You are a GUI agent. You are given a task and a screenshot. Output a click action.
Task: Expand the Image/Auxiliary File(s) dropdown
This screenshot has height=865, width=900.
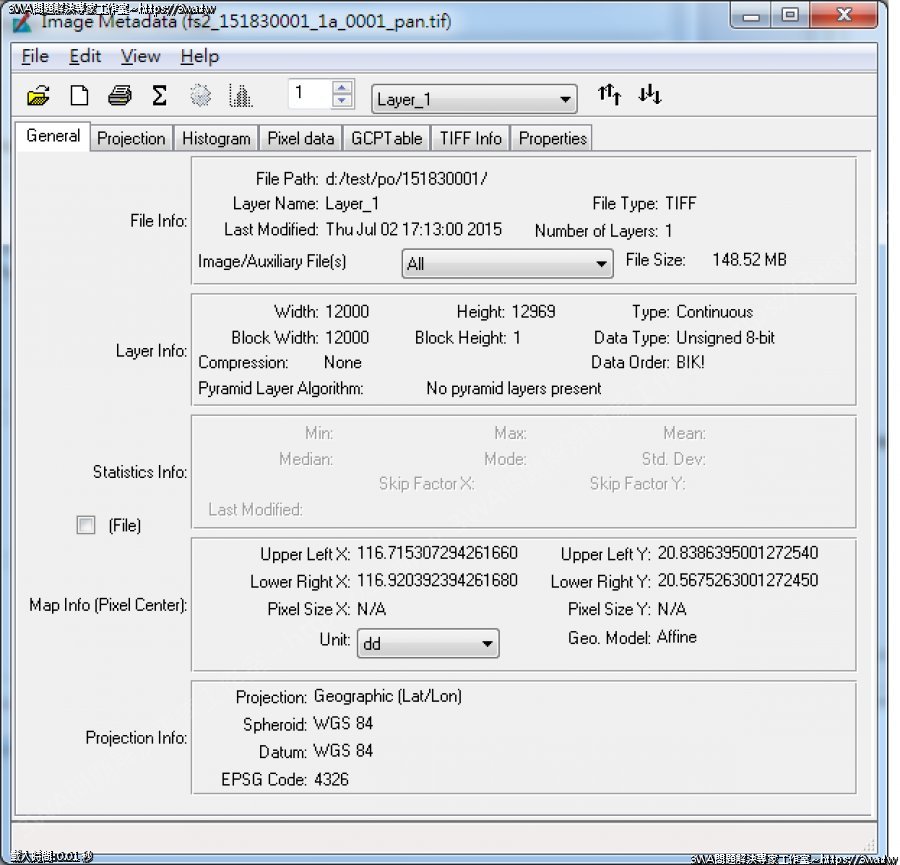click(507, 264)
